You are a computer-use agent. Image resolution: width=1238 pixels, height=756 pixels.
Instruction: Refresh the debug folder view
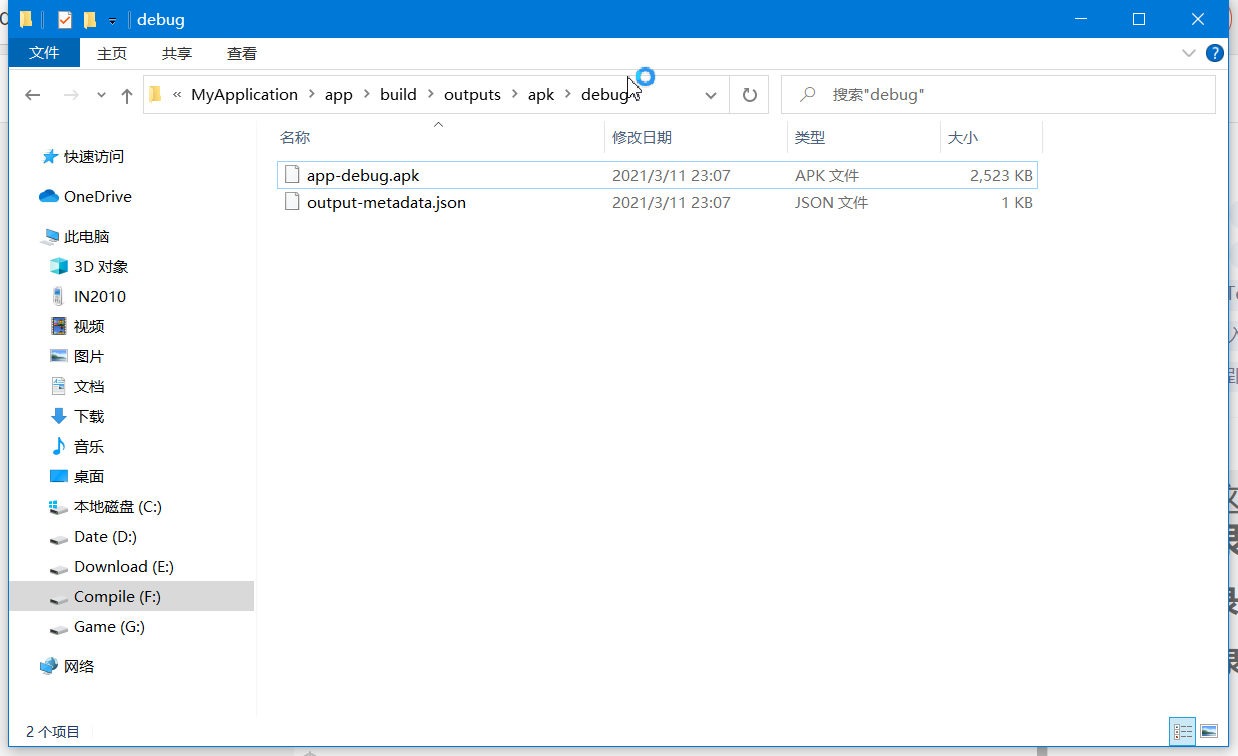(749, 95)
